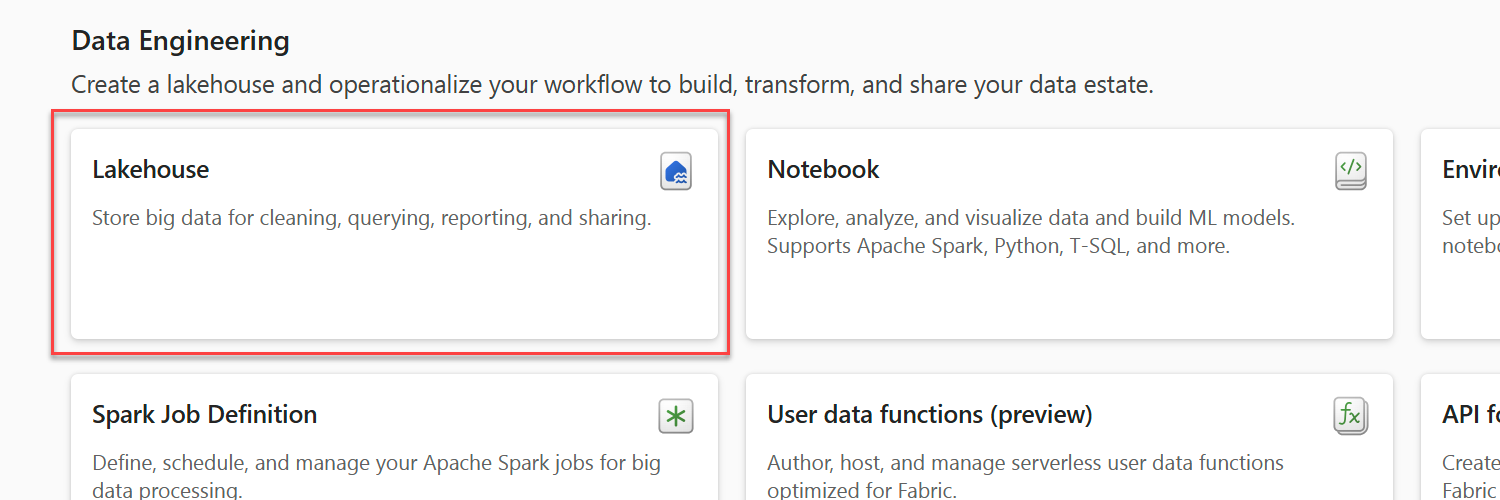Click the Notebook code icon
Viewport: 1500px width, 500px height.
[1351, 171]
